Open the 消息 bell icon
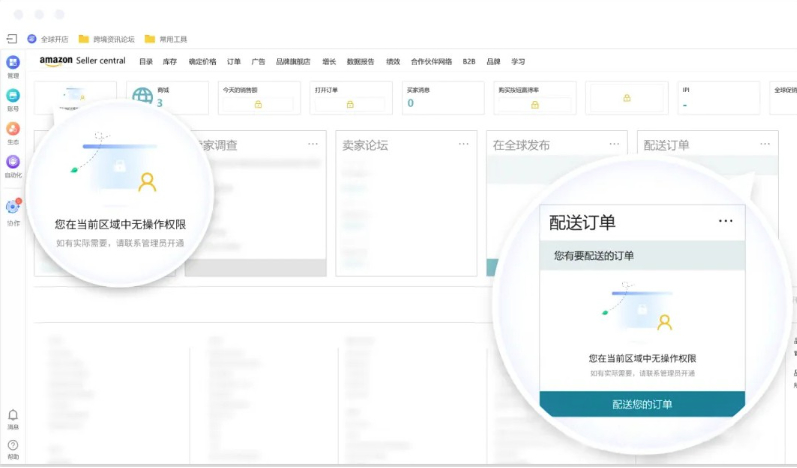Viewport: 797px width, 468px height. [13, 415]
